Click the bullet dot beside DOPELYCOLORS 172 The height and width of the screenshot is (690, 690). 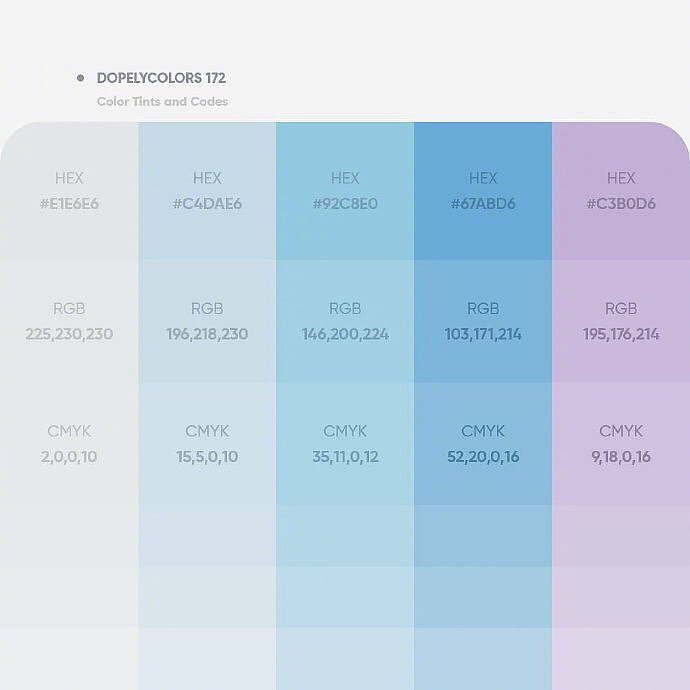pyautogui.click(x=80, y=78)
